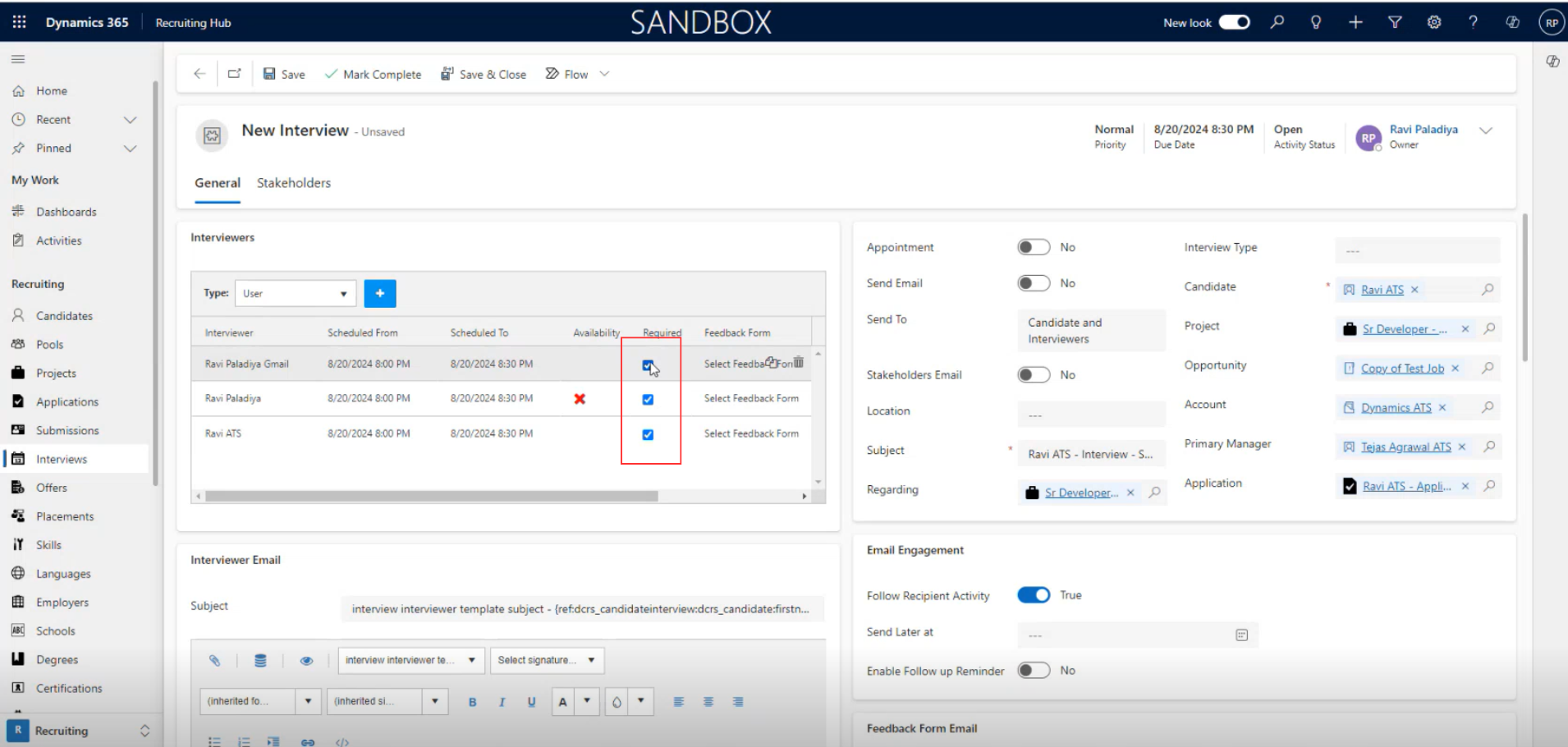
Task: Select the General tab
Action: point(218,183)
